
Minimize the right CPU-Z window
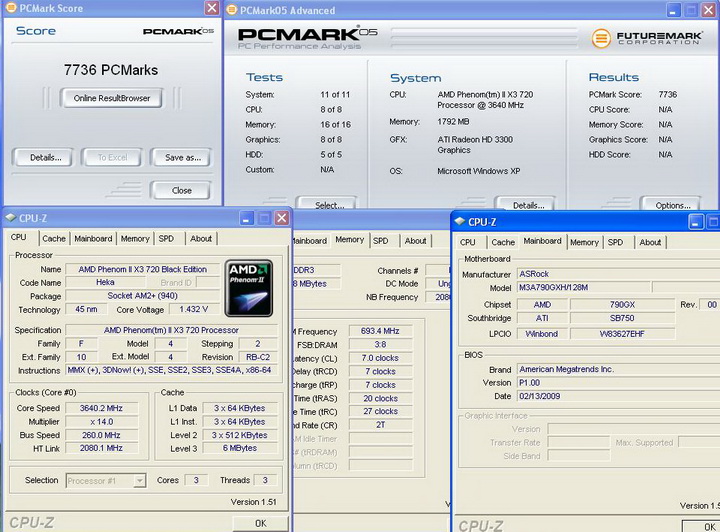pyautogui.click(x=695, y=222)
